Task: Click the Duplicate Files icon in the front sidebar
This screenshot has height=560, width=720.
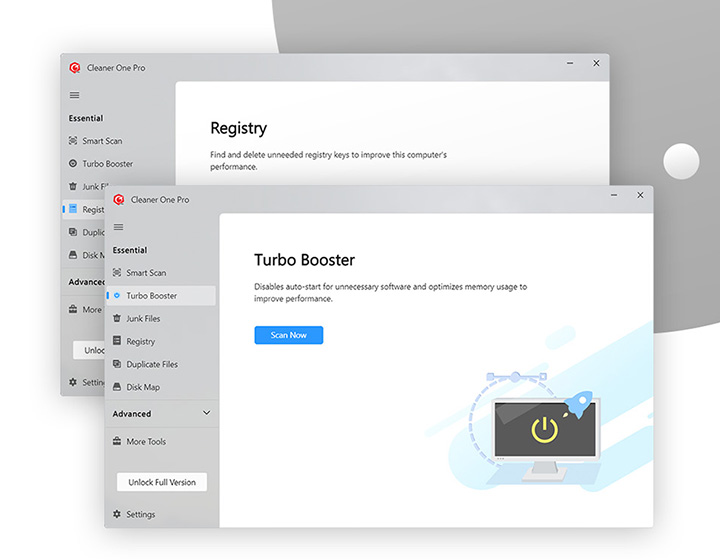Action: coord(117,365)
